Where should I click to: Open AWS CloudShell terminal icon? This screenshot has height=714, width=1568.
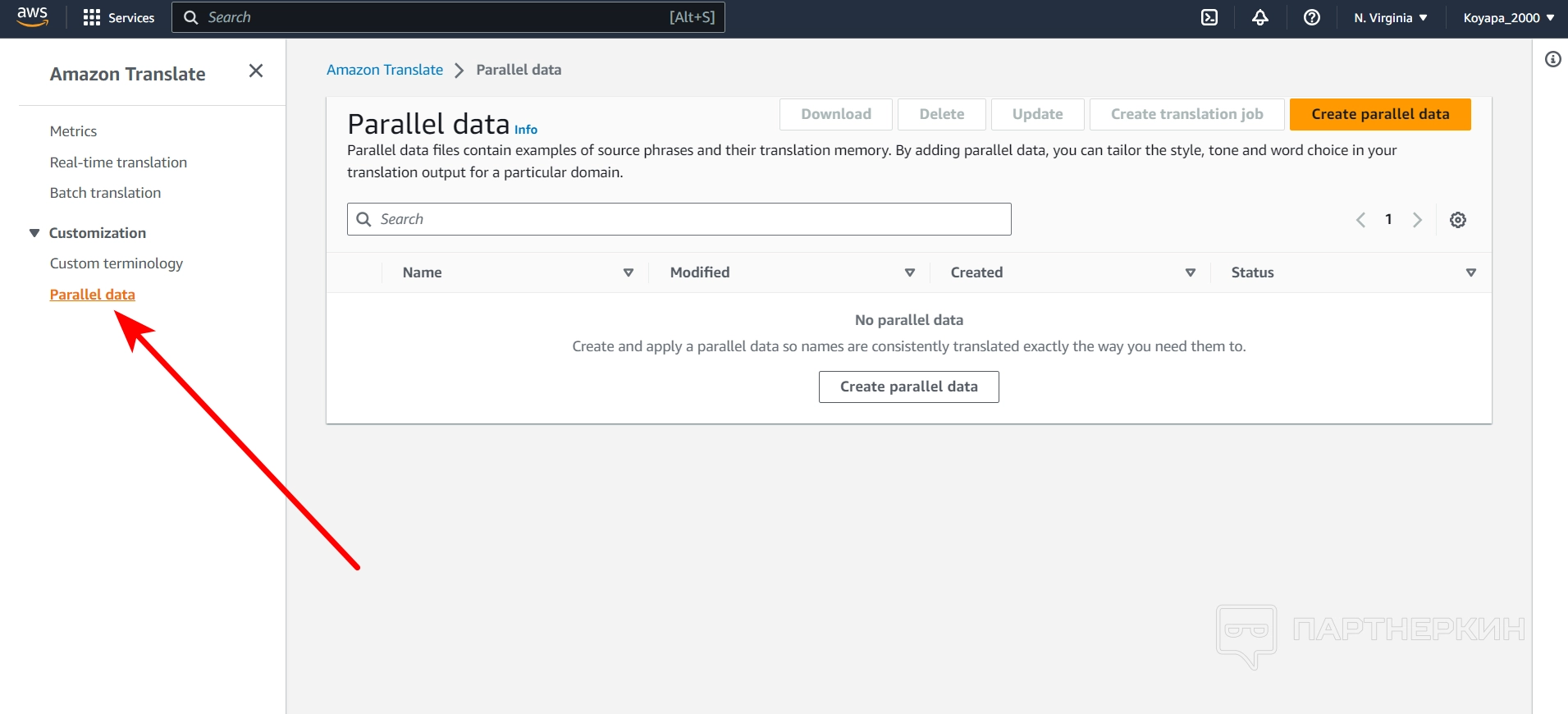click(1209, 17)
